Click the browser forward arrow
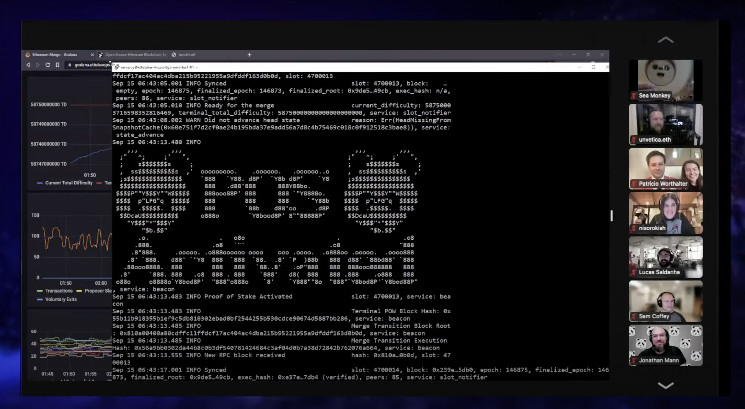Screen dimensions: 745x409 click(x=38, y=65)
